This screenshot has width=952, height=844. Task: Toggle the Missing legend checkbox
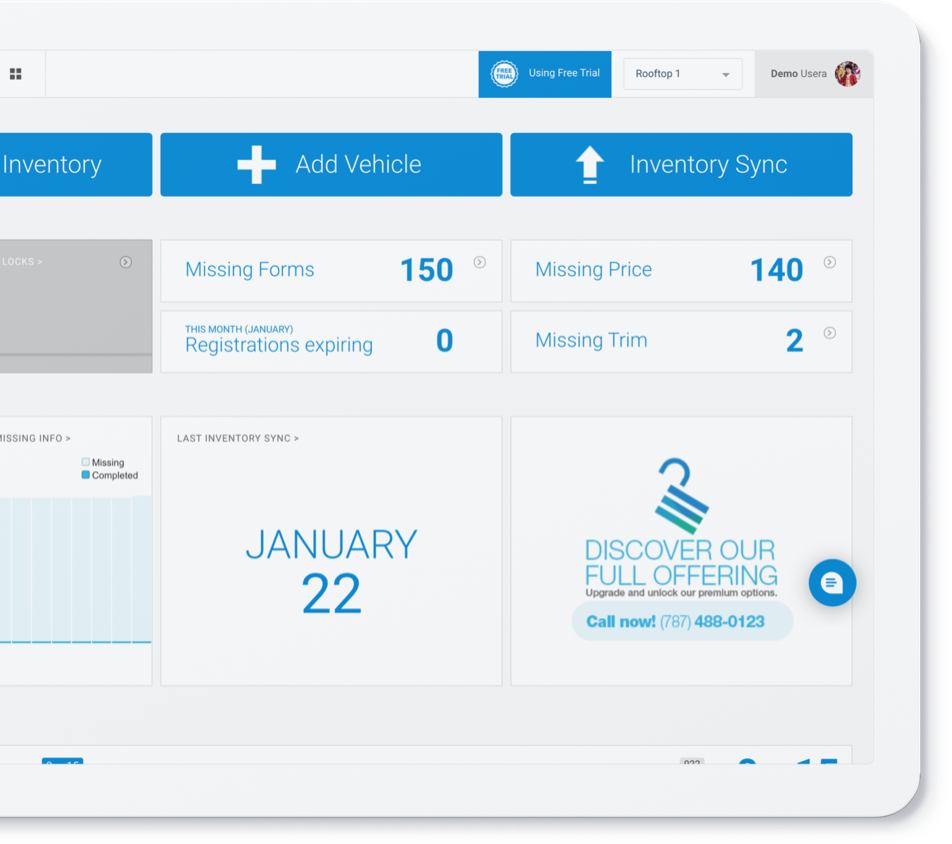pos(86,462)
